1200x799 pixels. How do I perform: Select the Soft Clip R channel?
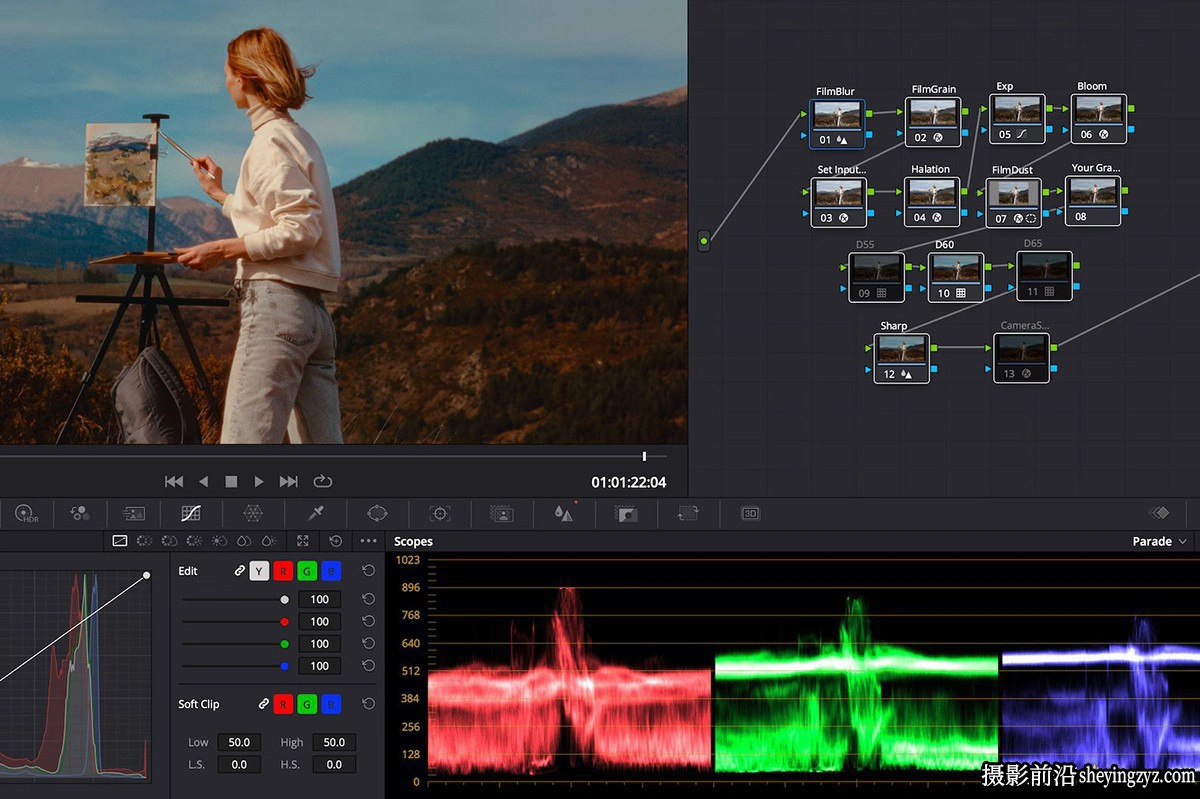click(283, 704)
